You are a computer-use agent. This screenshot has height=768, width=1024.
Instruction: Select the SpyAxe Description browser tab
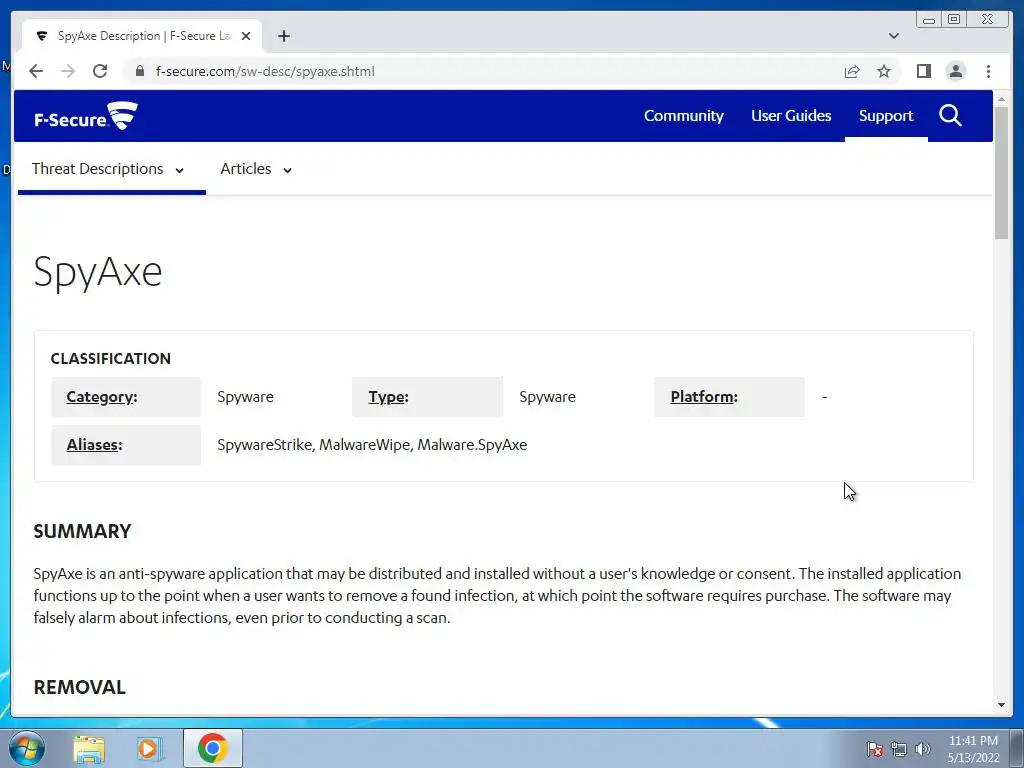pyautogui.click(x=142, y=36)
